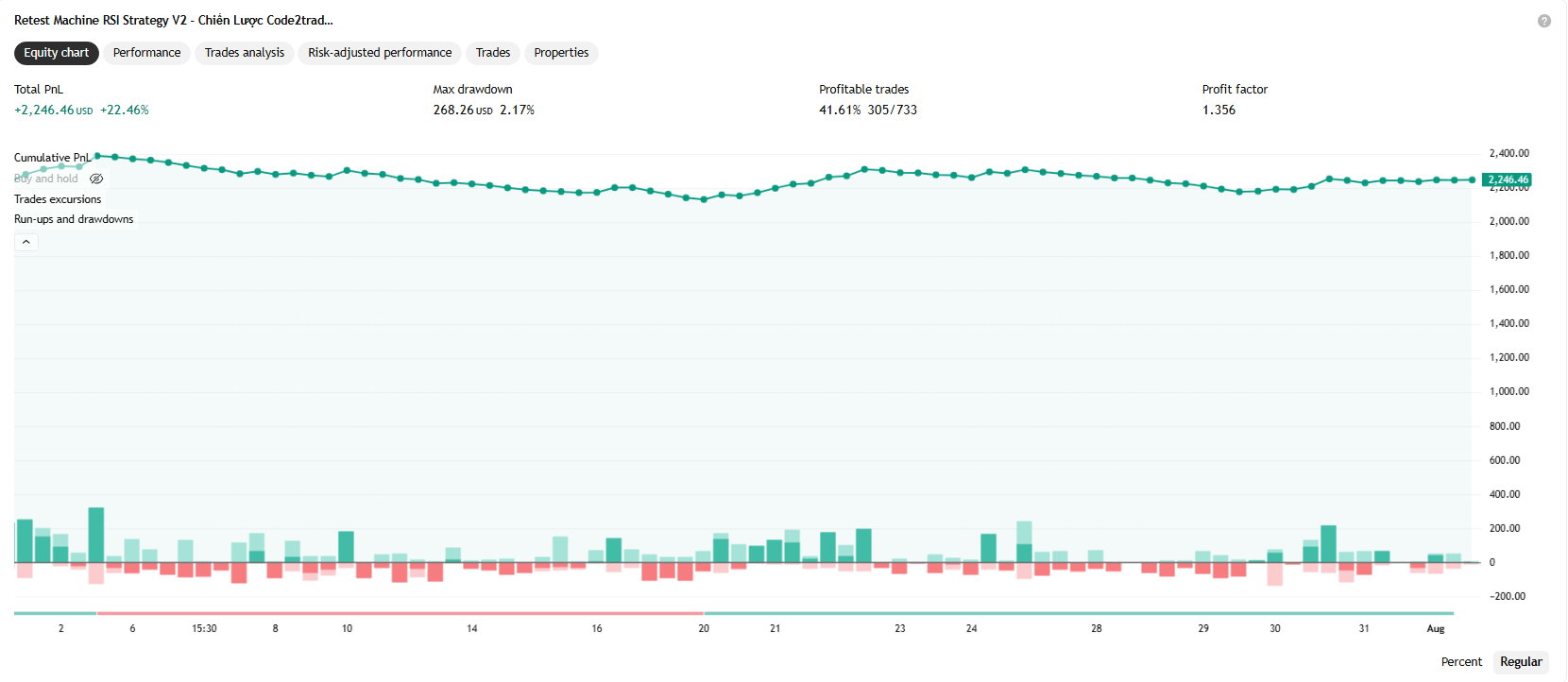Switch to the Performance tab
The width and height of the screenshot is (1568, 682).
pos(146,53)
